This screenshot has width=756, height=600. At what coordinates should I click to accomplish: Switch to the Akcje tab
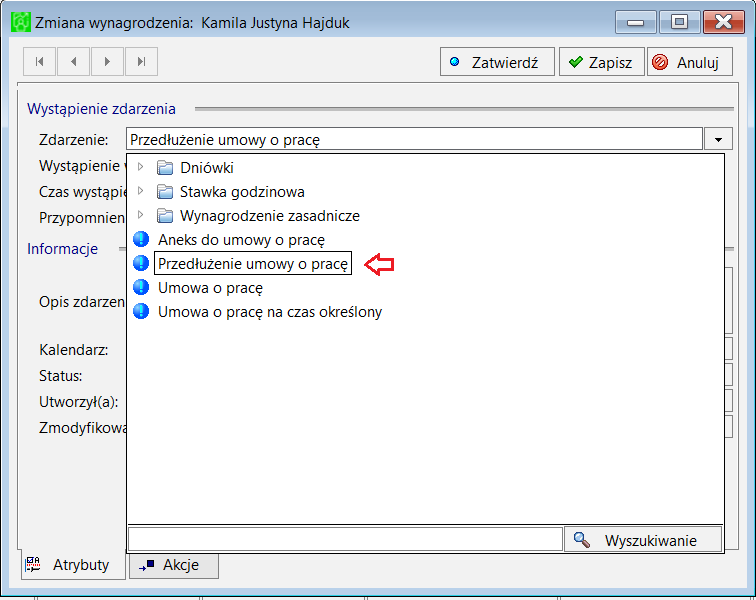(174, 565)
